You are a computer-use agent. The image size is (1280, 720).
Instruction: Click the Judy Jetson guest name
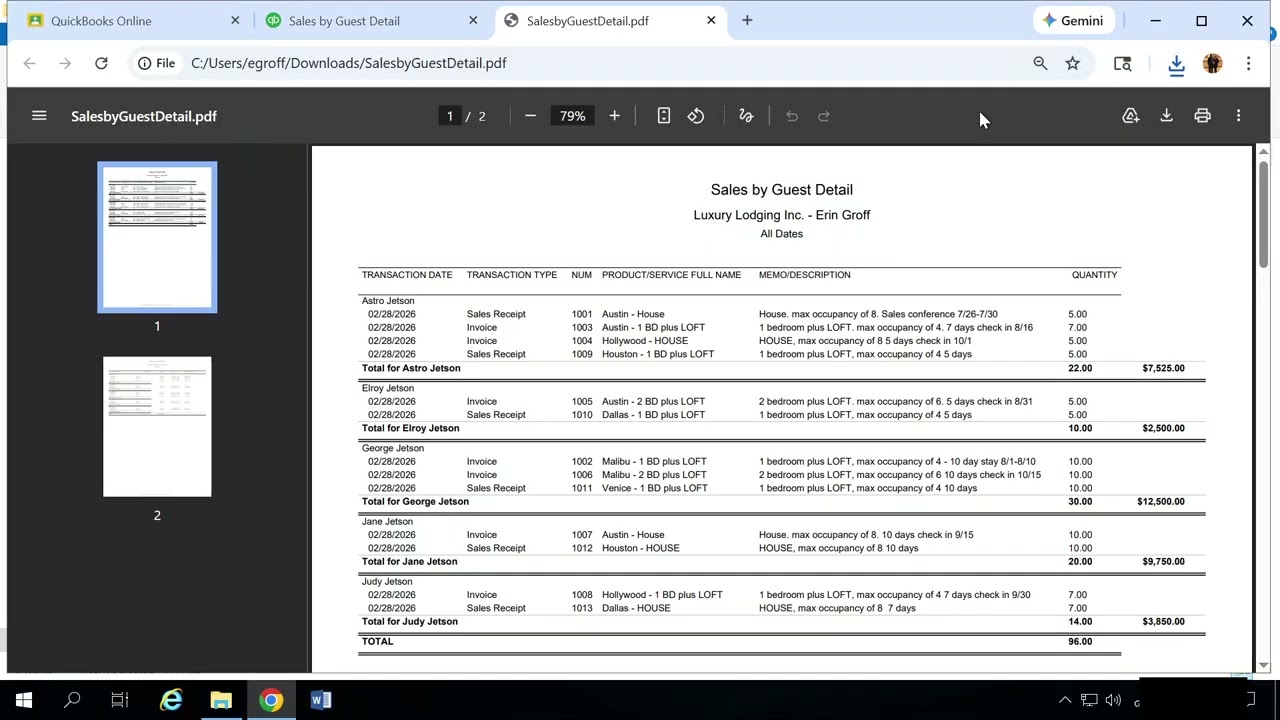[x=387, y=581]
